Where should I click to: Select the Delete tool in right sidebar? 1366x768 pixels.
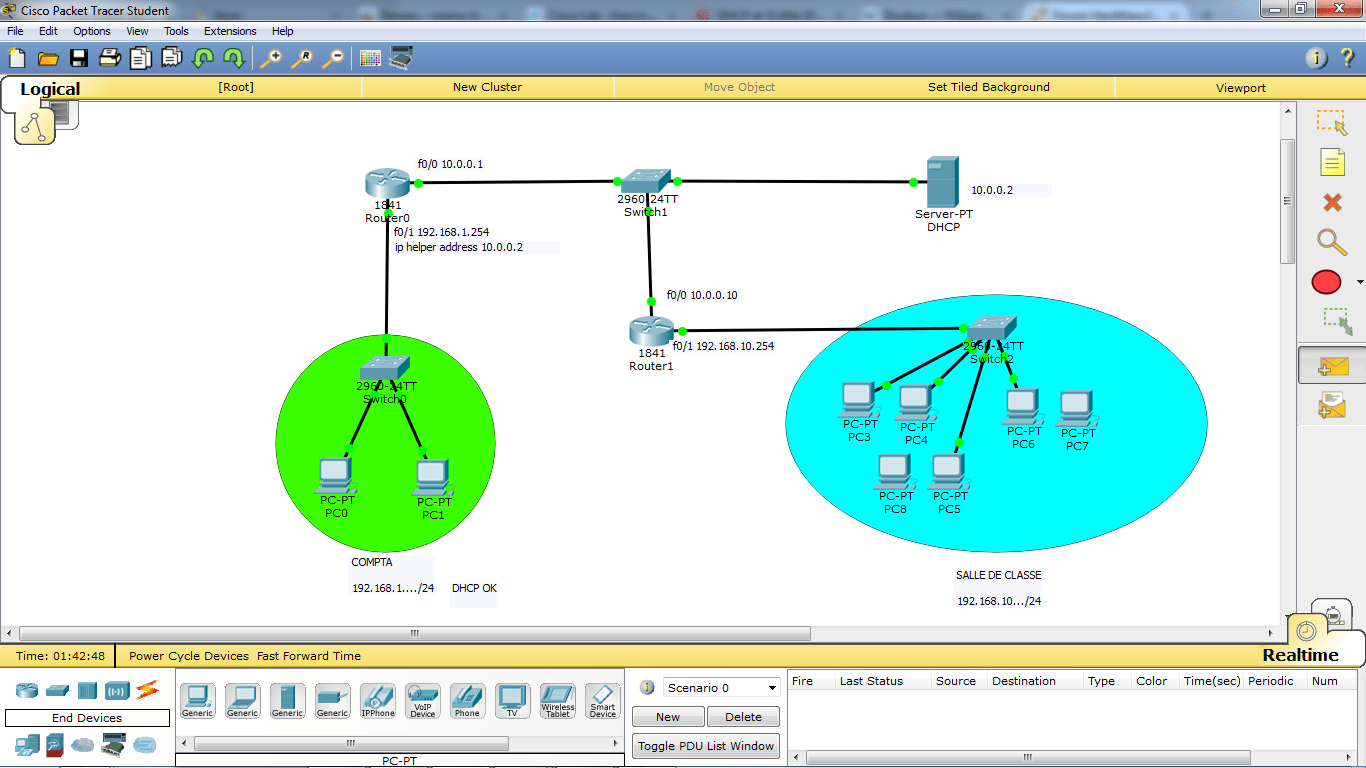(x=1331, y=203)
